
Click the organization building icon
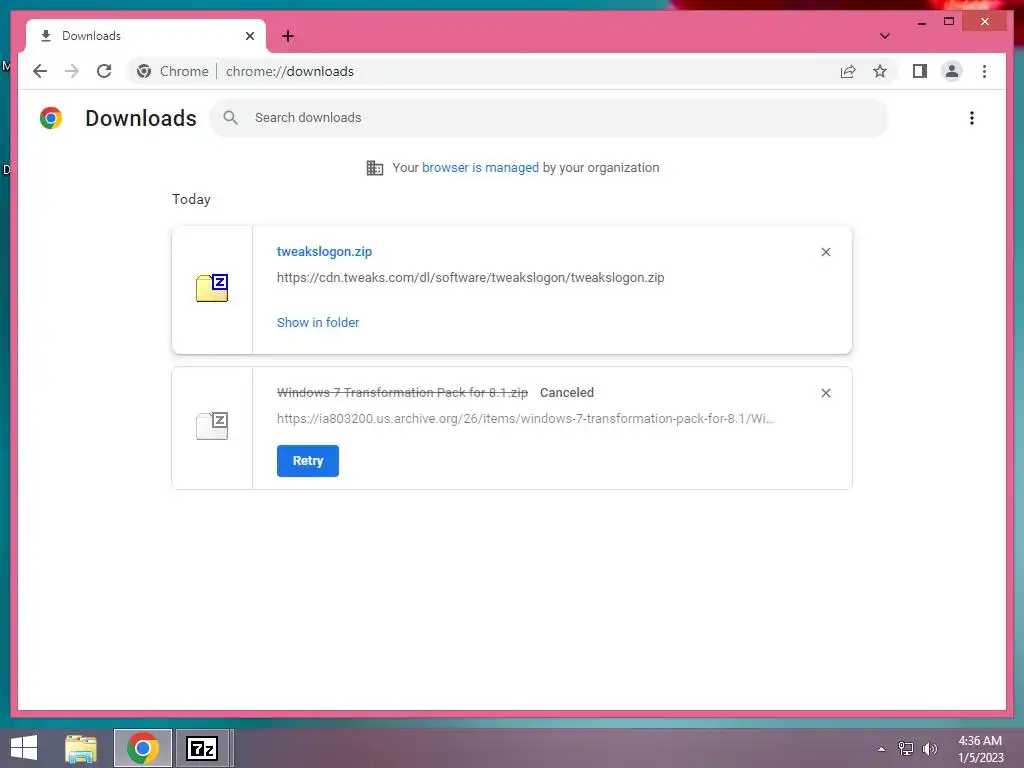point(375,168)
